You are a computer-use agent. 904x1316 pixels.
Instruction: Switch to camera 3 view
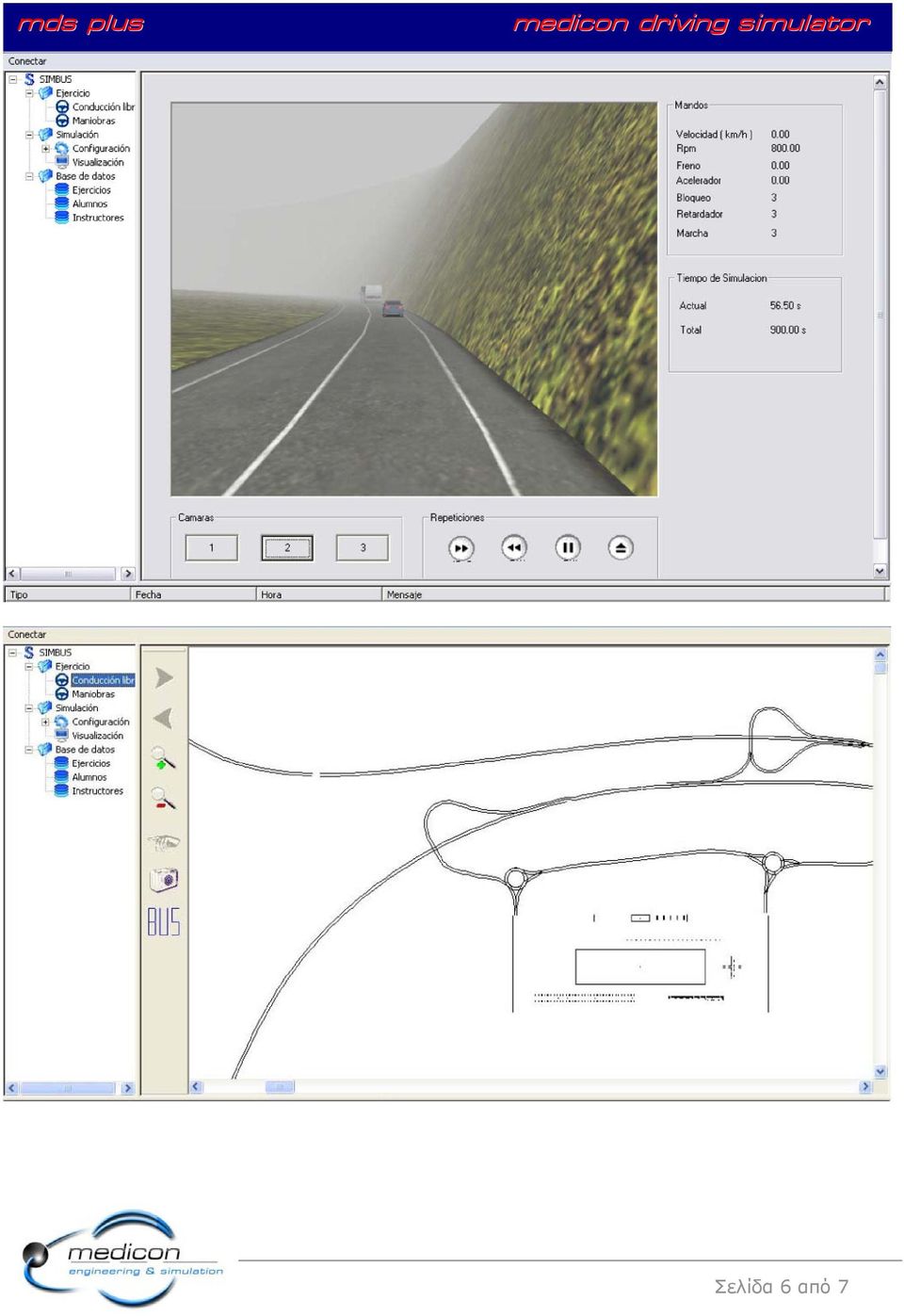pyautogui.click(x=363, y=547)
